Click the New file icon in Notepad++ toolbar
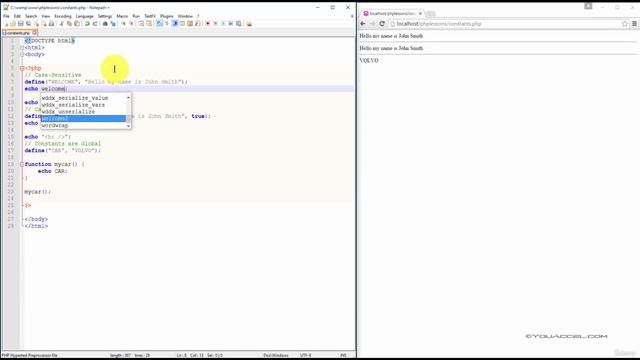Viewport: 640px width, 360px height. click(x=7, y=24)
